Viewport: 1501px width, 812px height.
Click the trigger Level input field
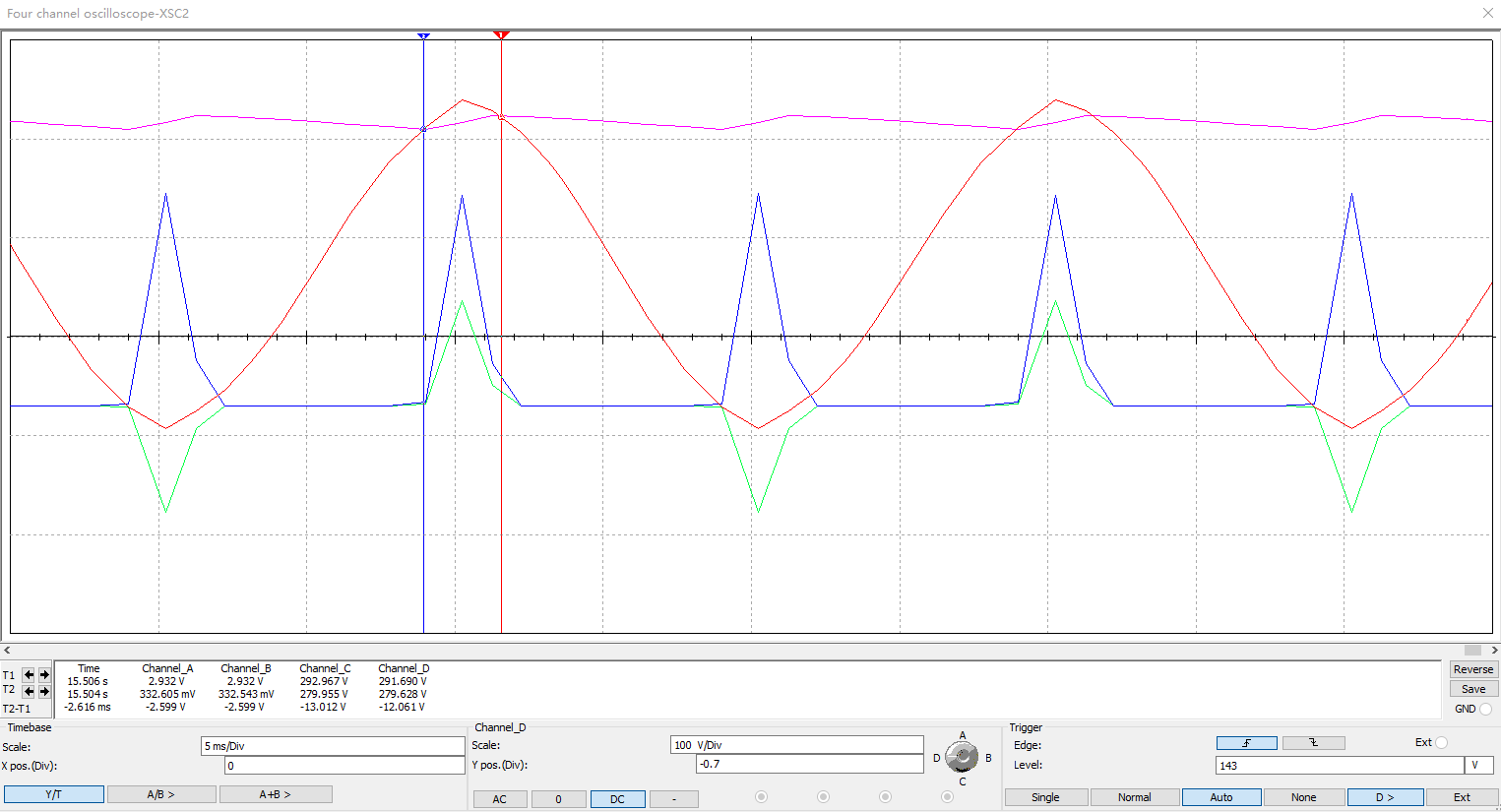pos(1339,765)
